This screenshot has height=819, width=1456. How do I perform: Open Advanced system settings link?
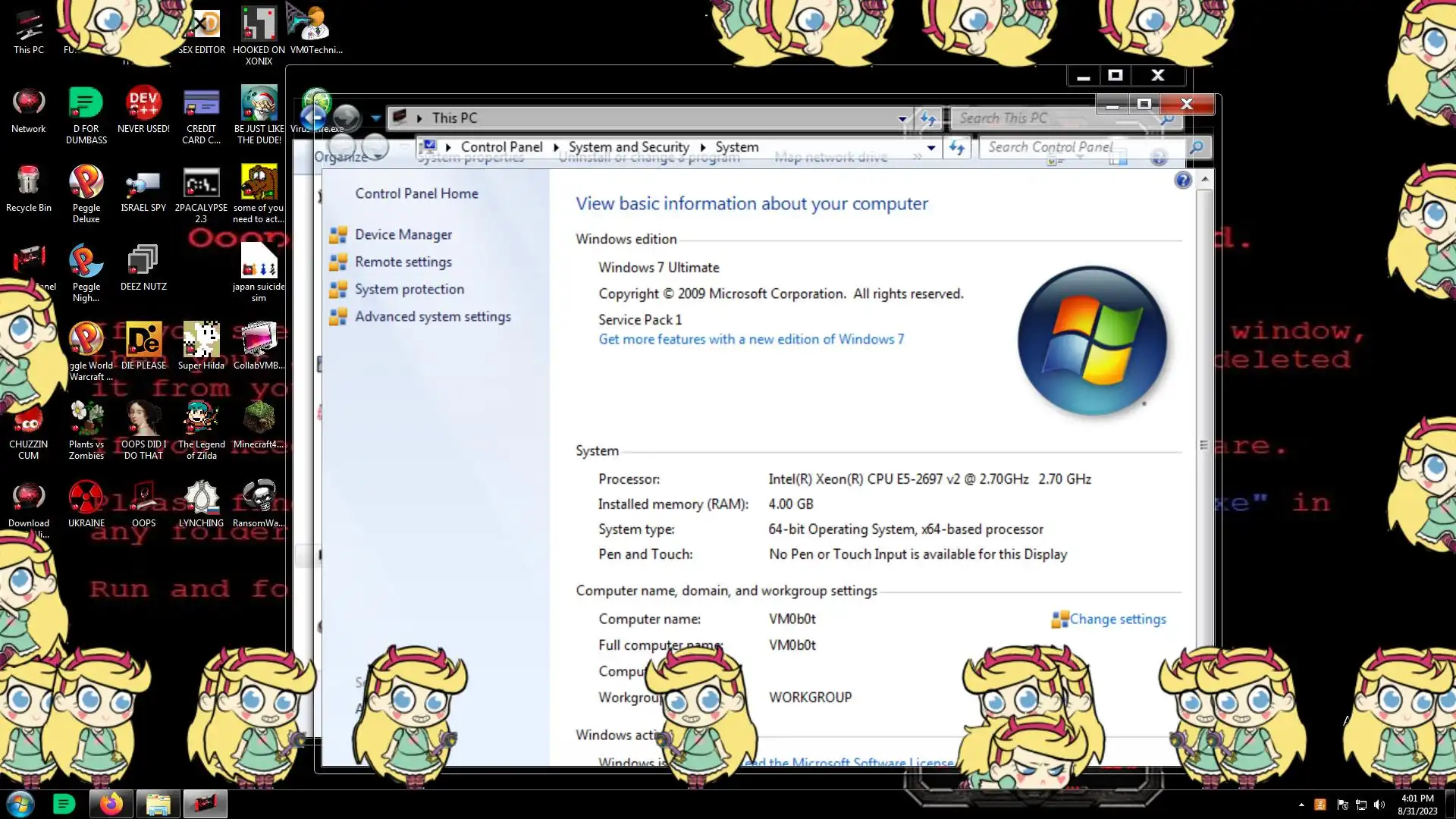[432, 317]
